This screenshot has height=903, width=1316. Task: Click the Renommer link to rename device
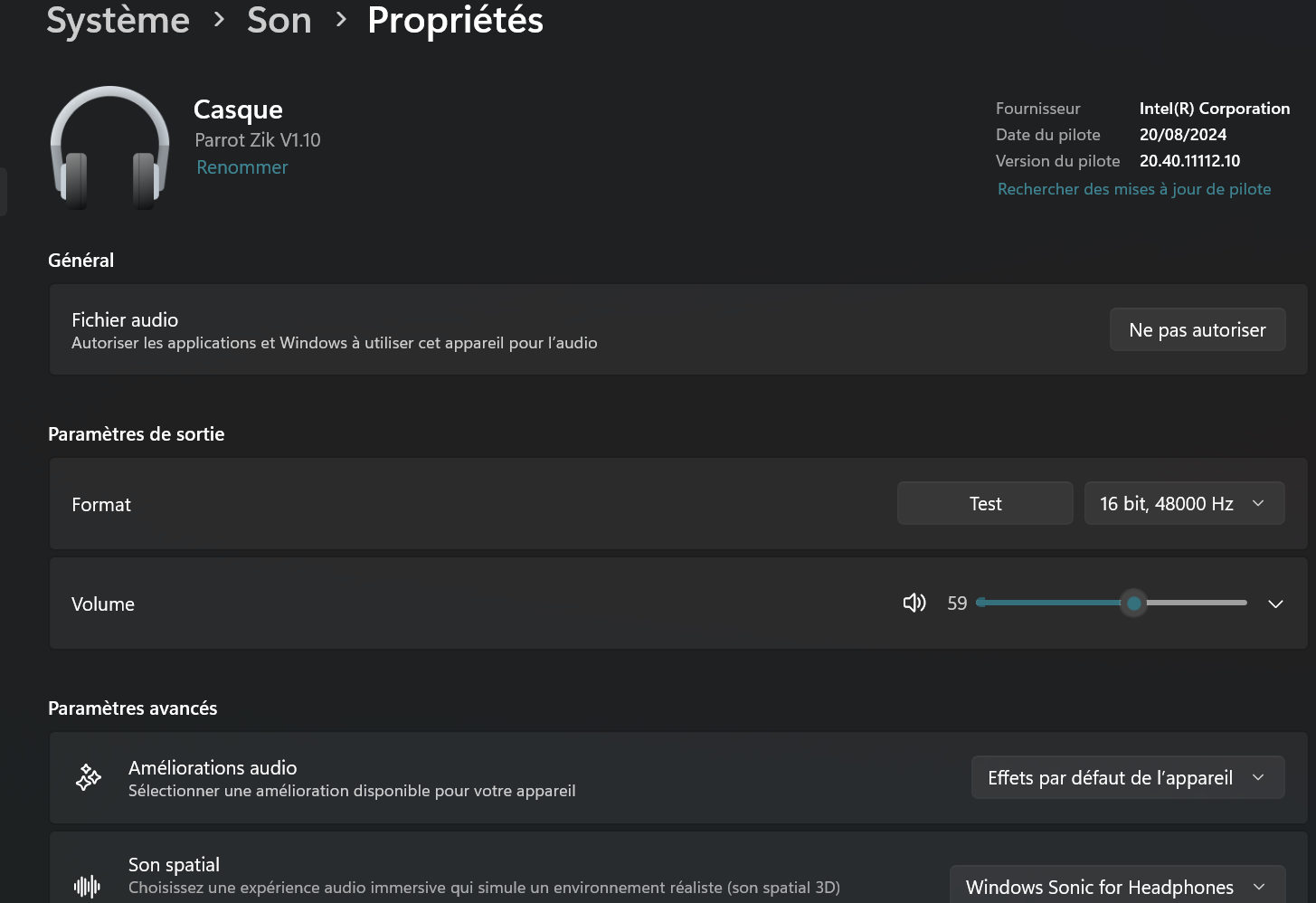[242, 167]
